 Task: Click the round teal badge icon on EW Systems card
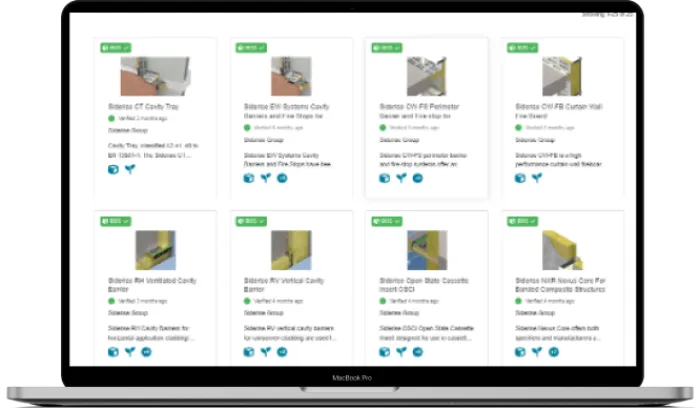(x=282, y=178)
